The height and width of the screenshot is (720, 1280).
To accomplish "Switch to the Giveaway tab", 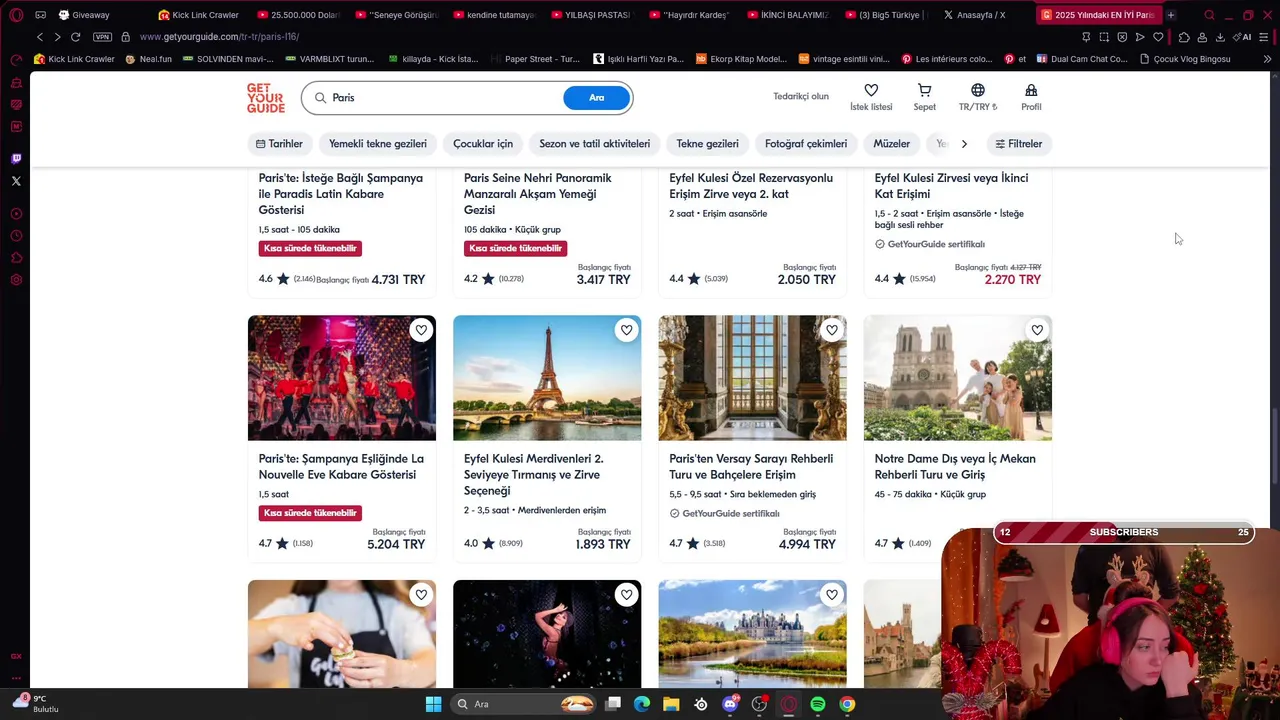I will [x=90, y=15].
